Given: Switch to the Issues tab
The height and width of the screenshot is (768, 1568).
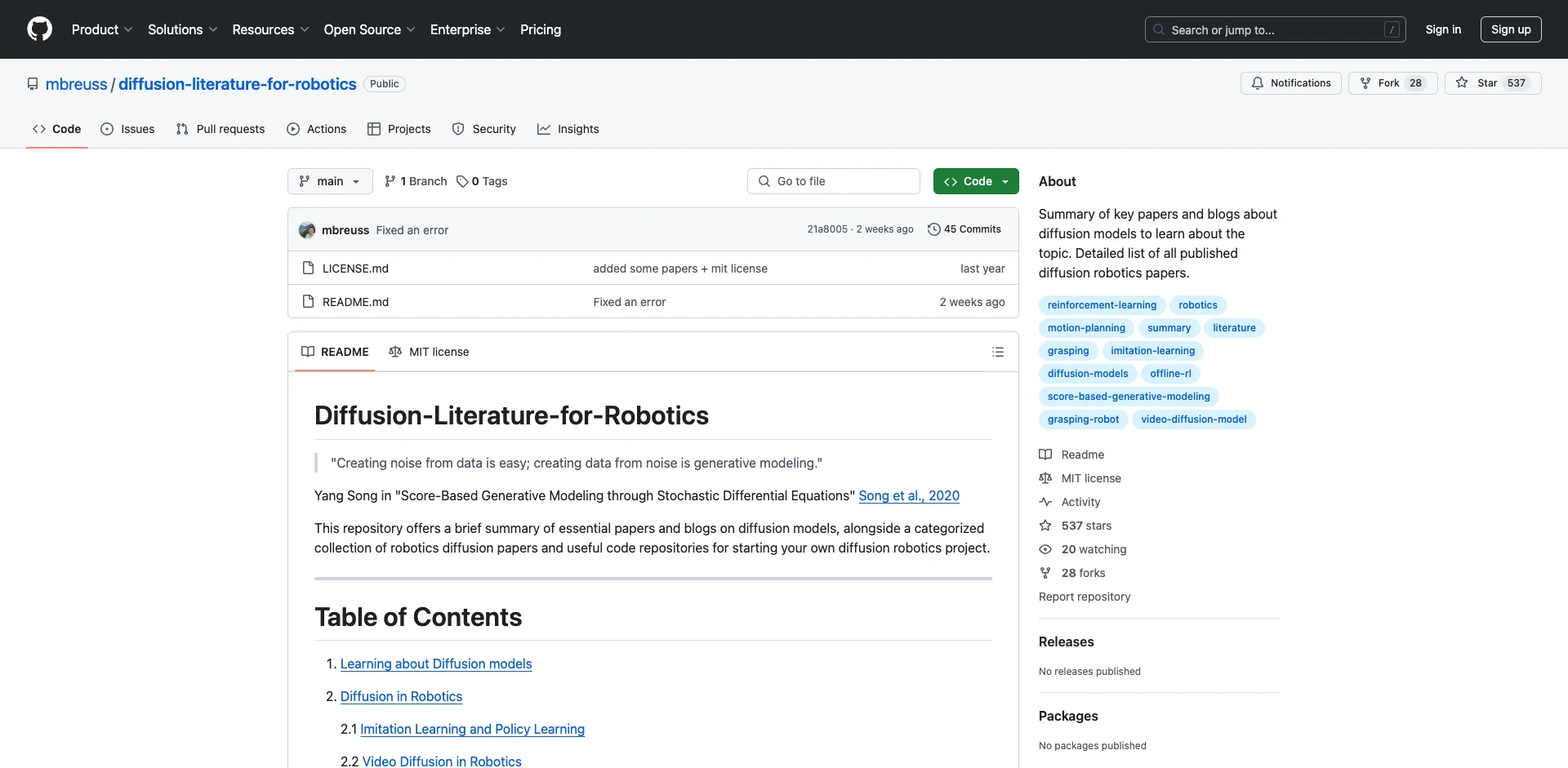Looking at the screenshot, I should [x=127, y=129].
